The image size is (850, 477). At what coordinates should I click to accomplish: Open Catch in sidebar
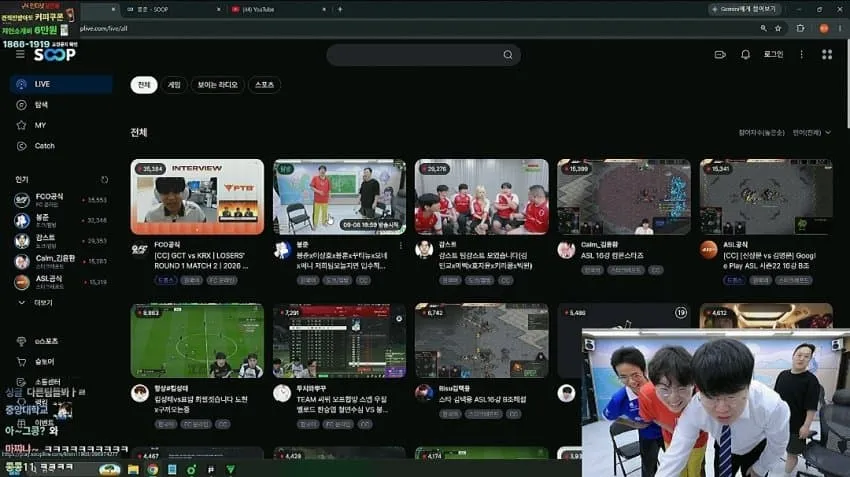pos(61,146)
